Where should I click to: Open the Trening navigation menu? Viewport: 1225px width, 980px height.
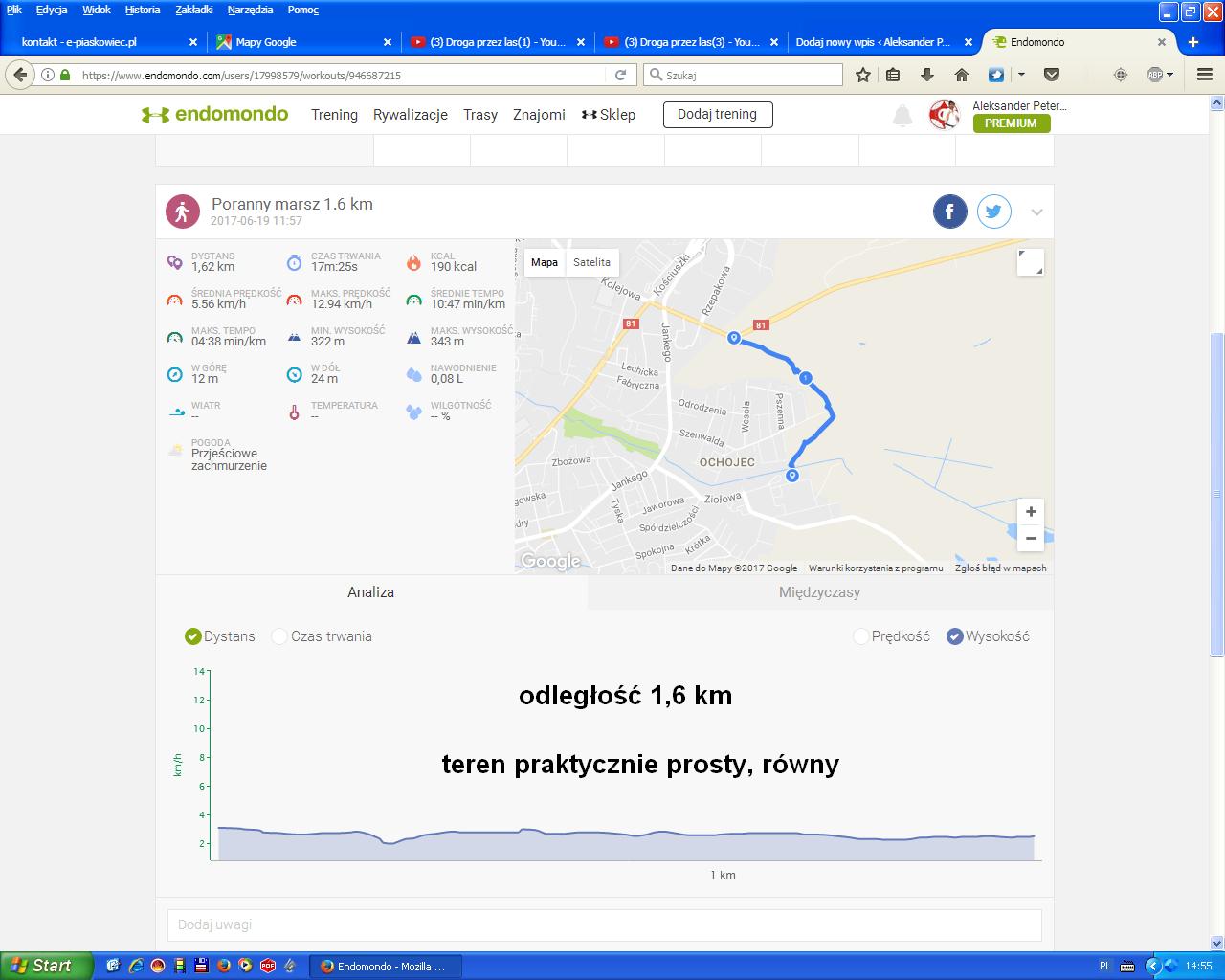[334, 115]
